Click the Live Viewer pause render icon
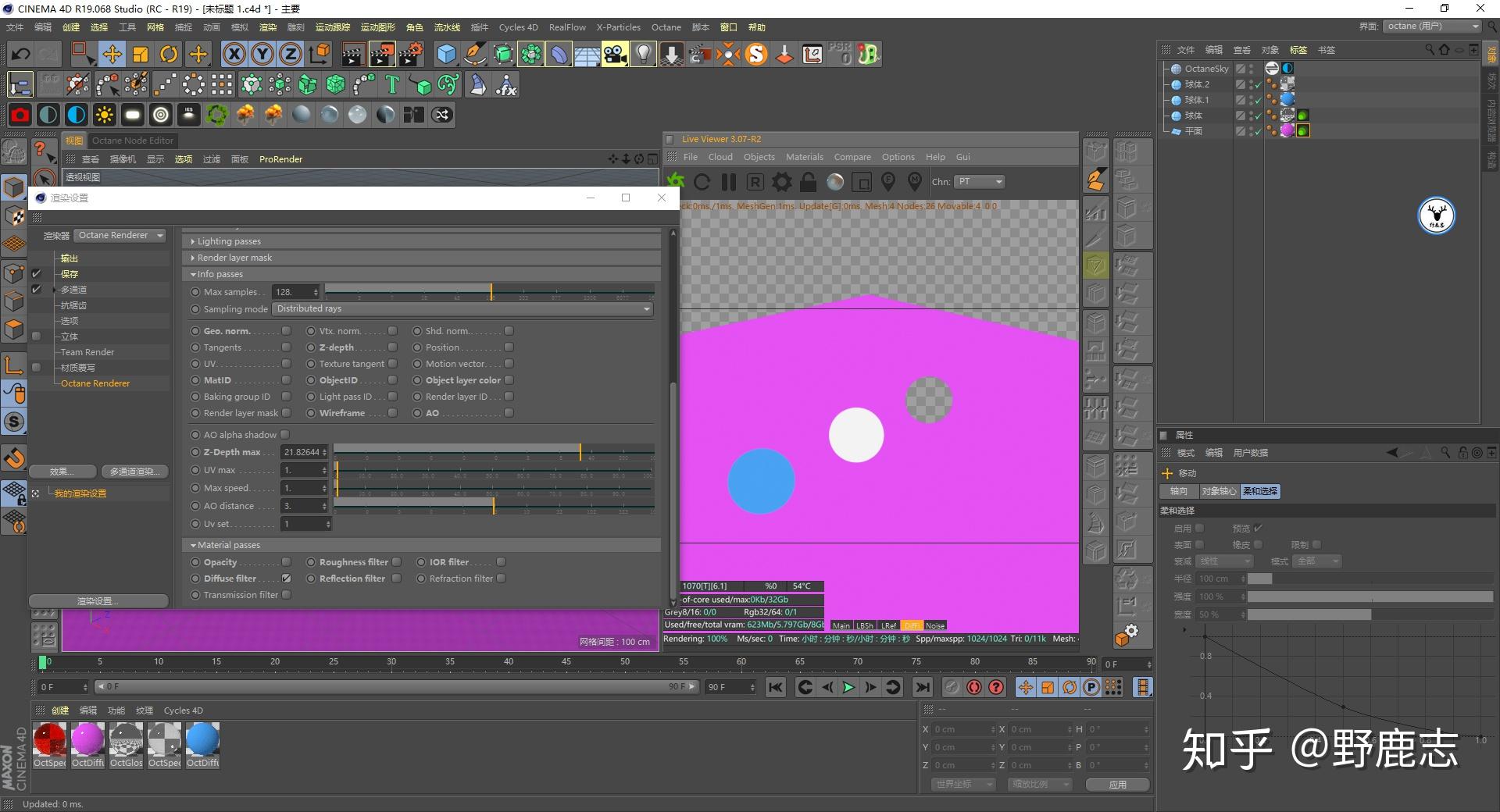Viewport: 1500px width, 812px height. coord(729,183)
